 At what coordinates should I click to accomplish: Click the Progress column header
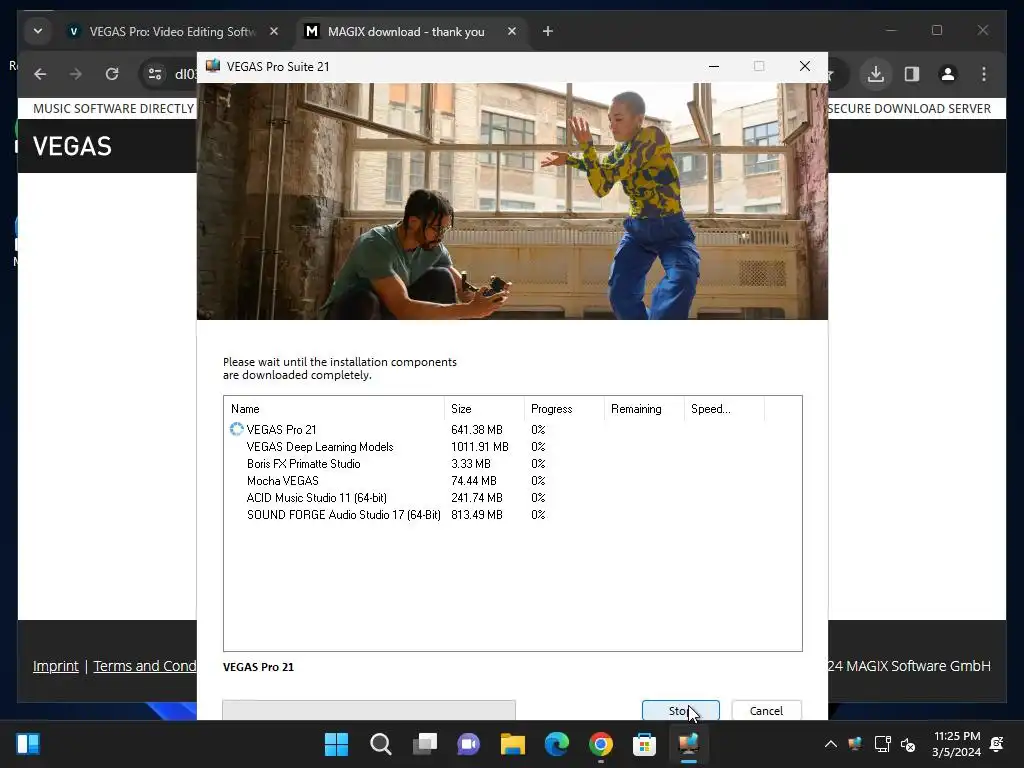[564, 409]
